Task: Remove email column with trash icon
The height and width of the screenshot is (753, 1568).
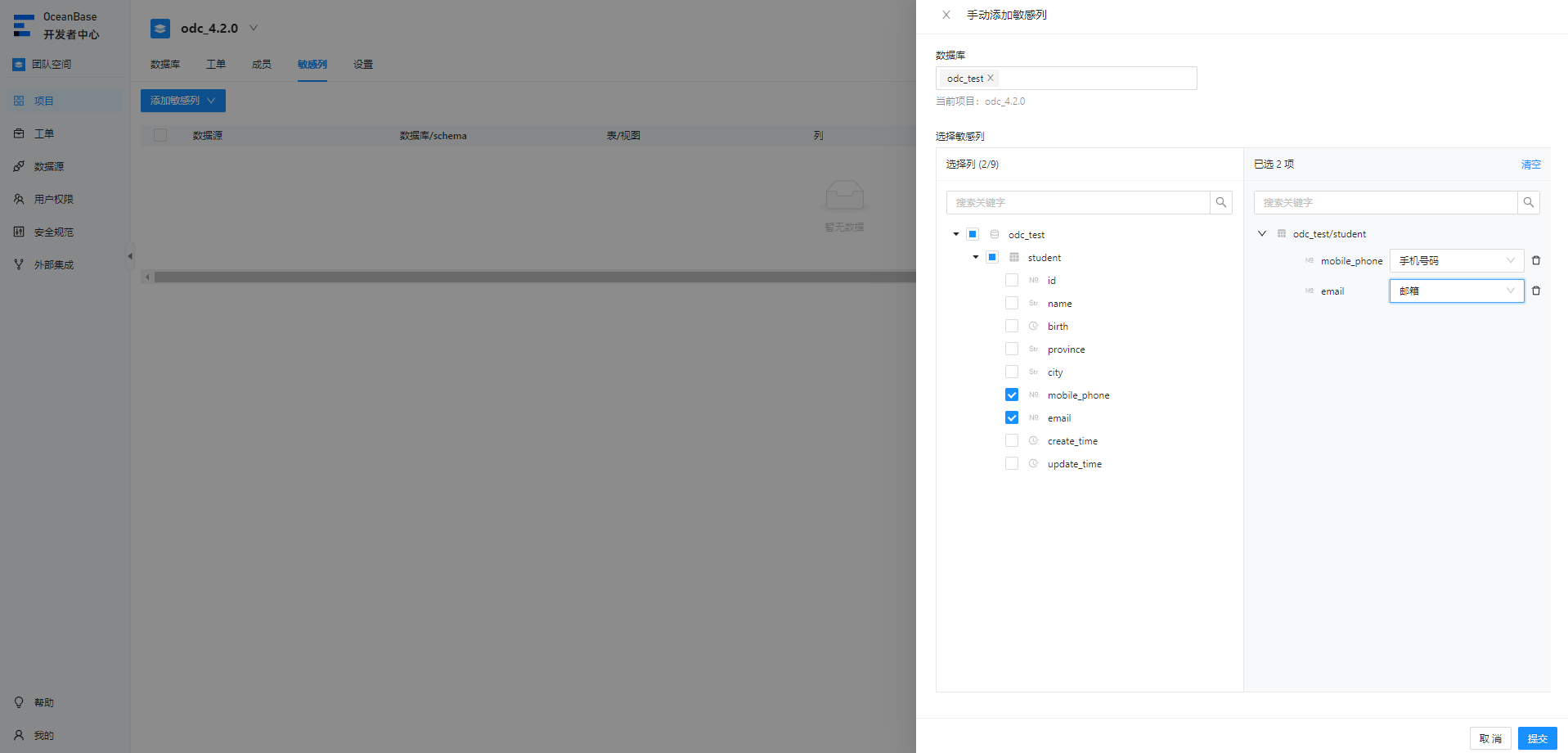Action: click(1536, 291)
